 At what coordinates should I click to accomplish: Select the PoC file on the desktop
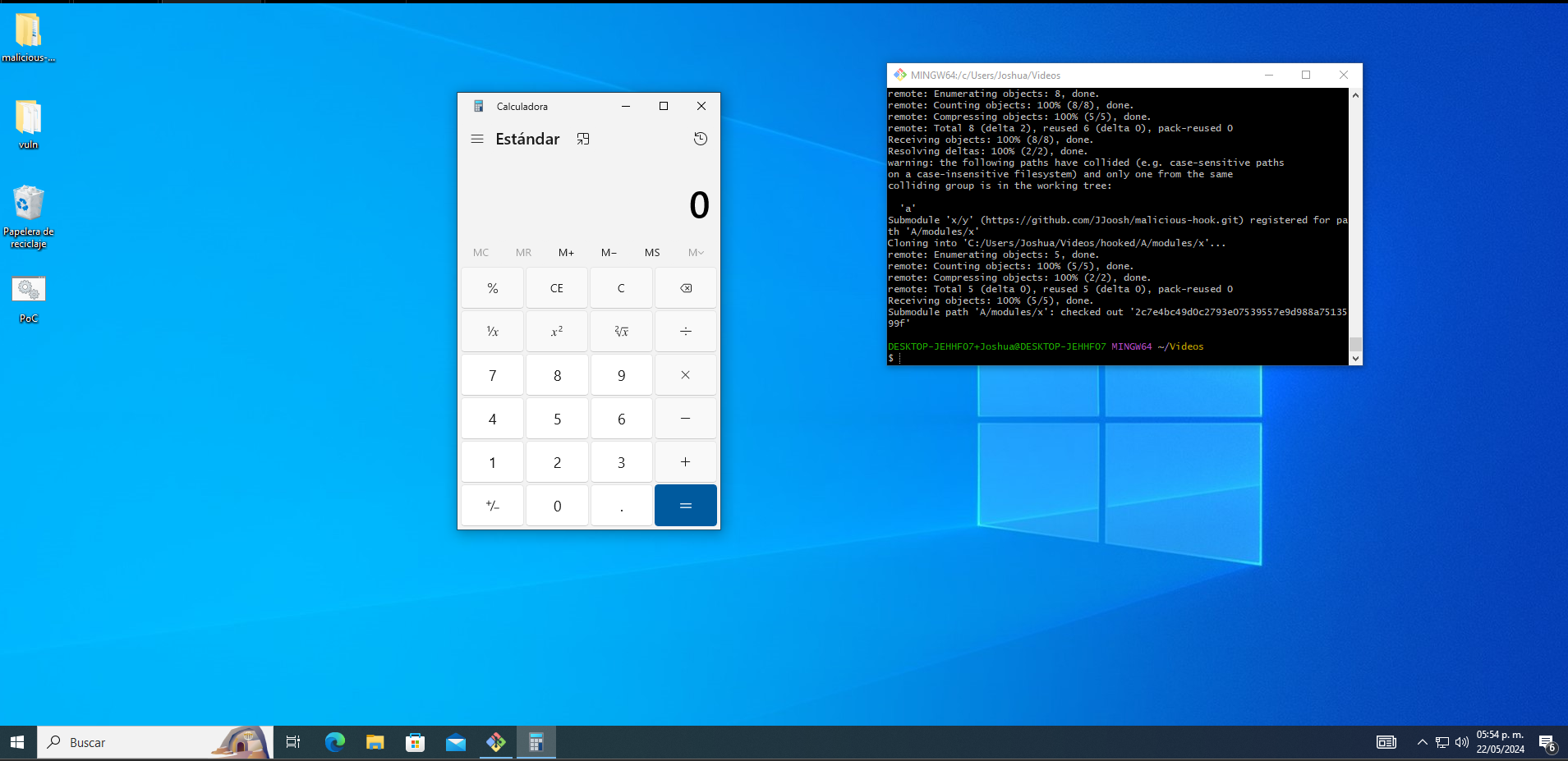29,300
